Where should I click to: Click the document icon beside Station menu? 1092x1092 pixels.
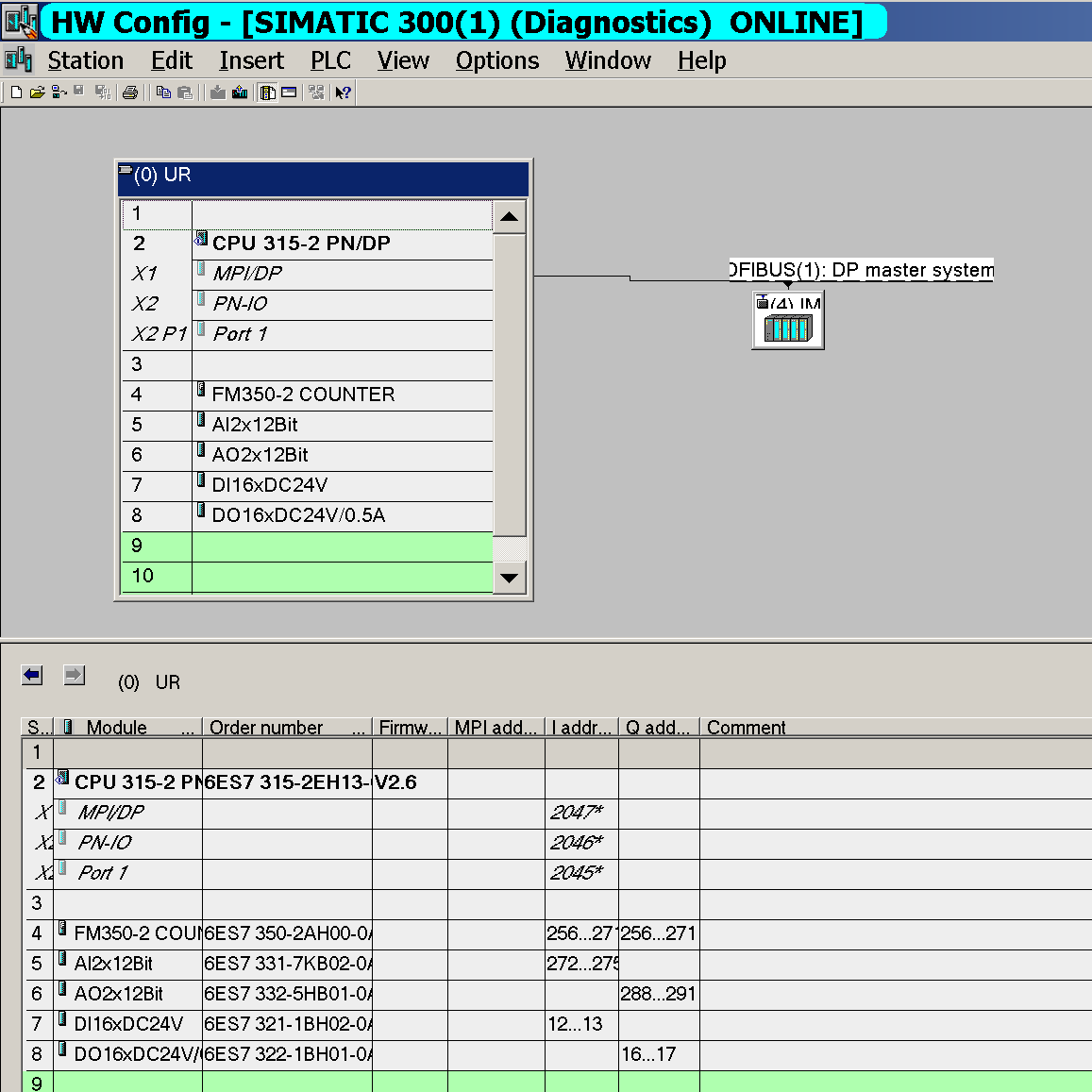point(18,60)
